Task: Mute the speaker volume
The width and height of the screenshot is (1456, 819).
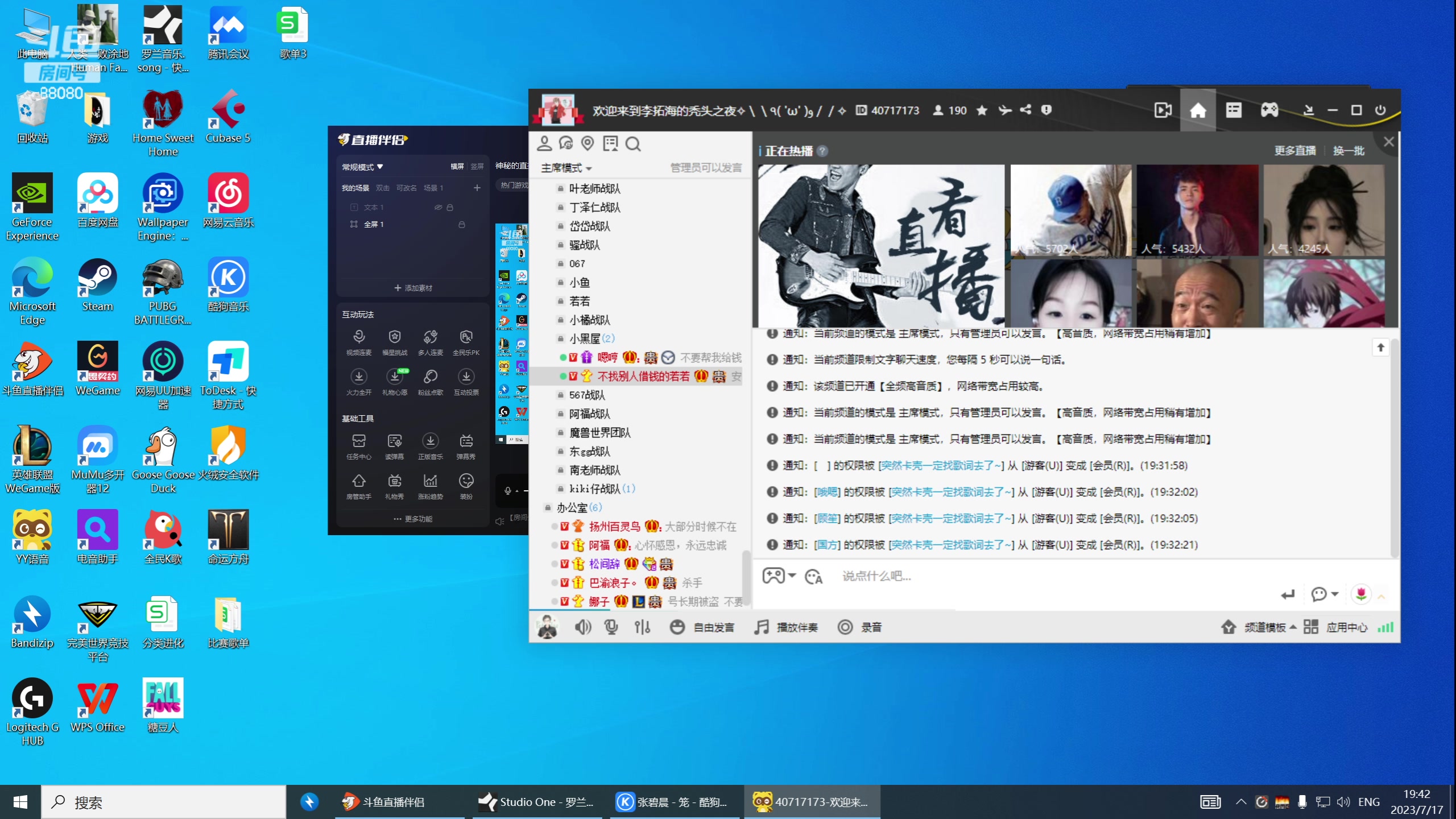Action: [583, 627]
